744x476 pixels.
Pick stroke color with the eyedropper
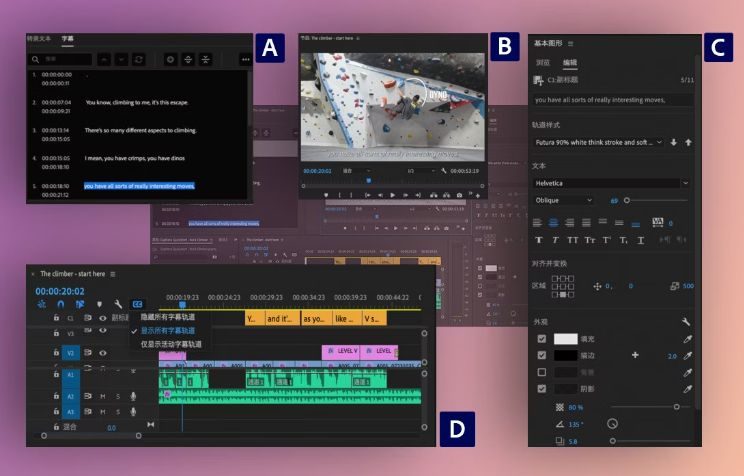coord(687,355)
